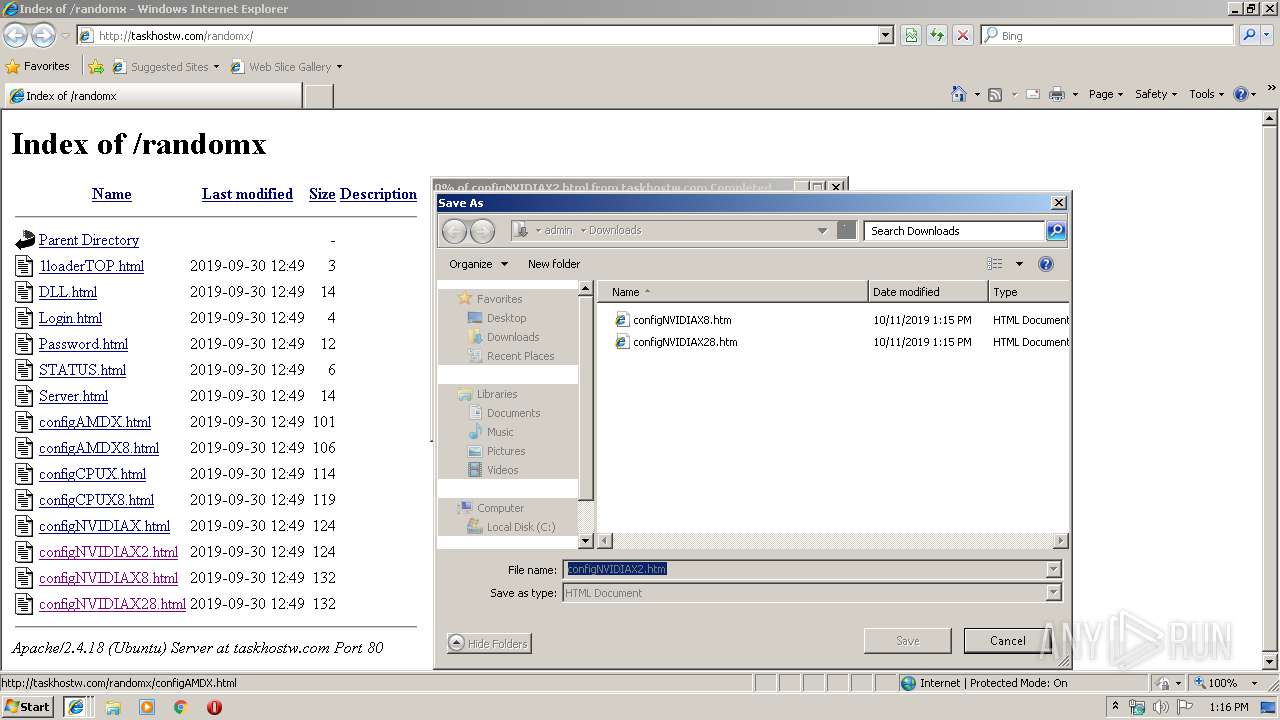This screenshot has width=1280, height=720.
Task: Click the IE Forward navigation arrow
Action: point(43,35)
